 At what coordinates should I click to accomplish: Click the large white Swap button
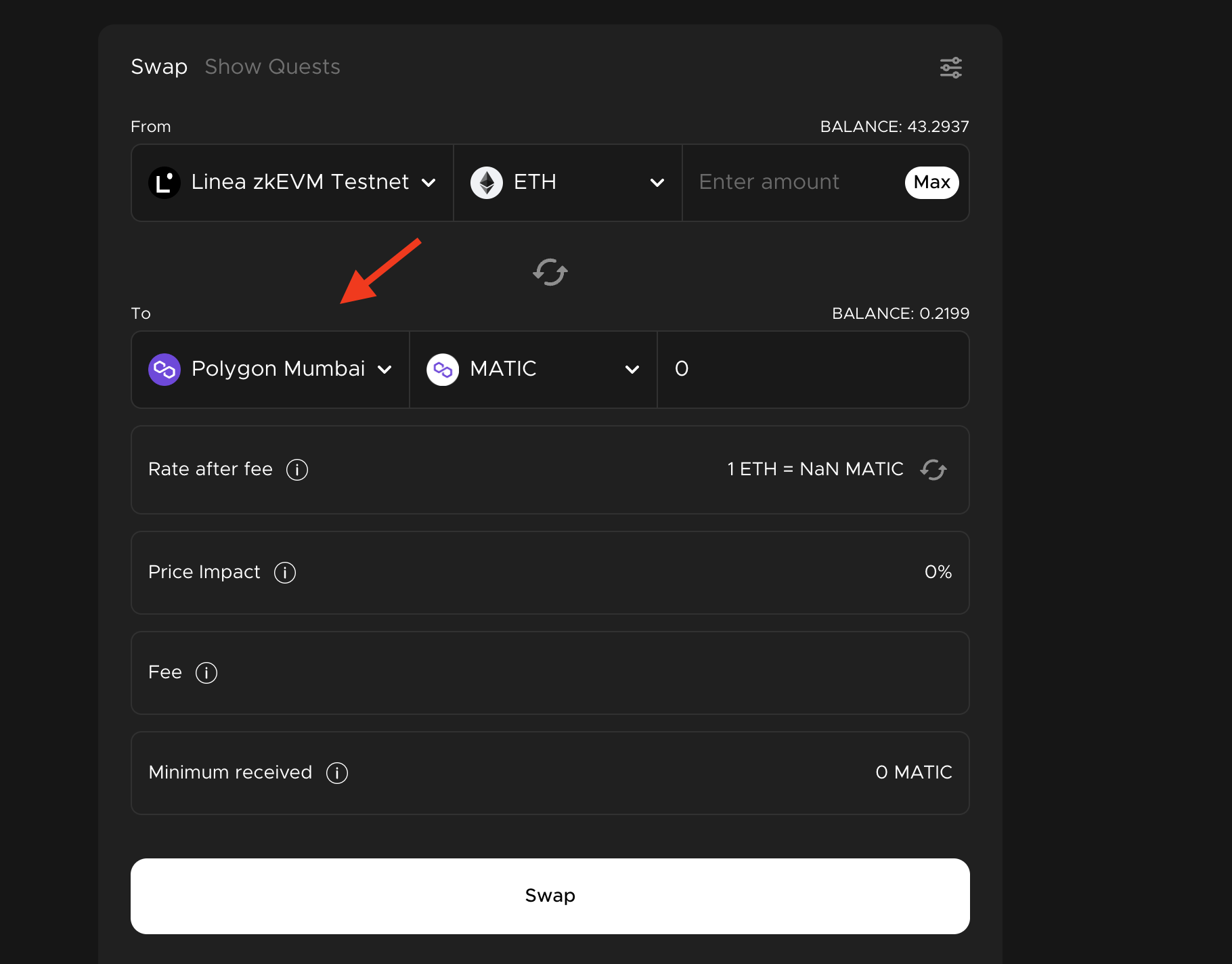(550, 896)
